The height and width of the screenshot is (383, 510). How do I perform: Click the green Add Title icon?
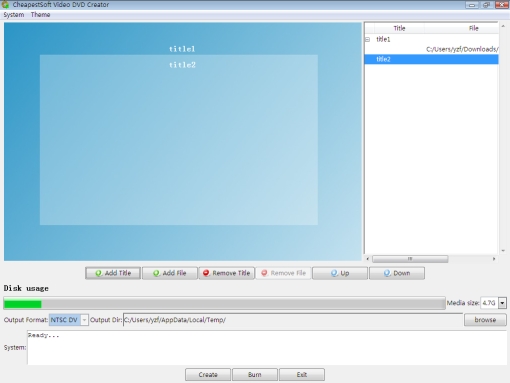tap(99, 273)
